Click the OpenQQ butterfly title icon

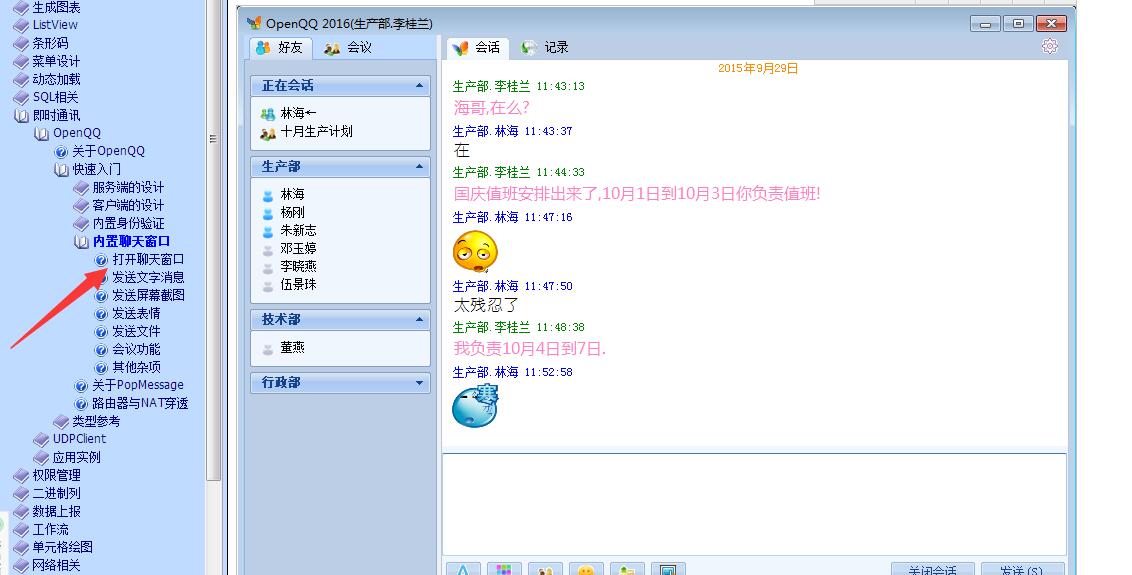point(254,23)
